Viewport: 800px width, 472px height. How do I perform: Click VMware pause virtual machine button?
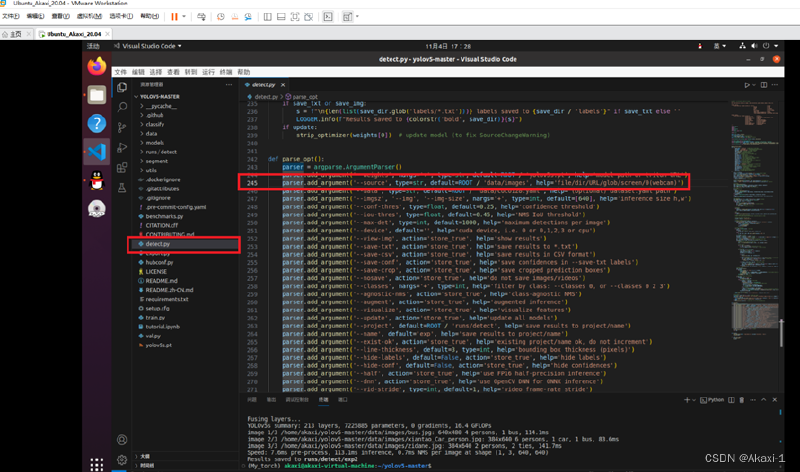pos(174,17)
